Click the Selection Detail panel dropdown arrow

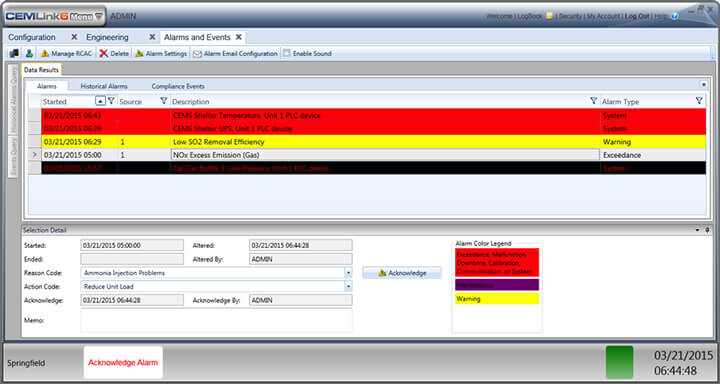[697, 230]
